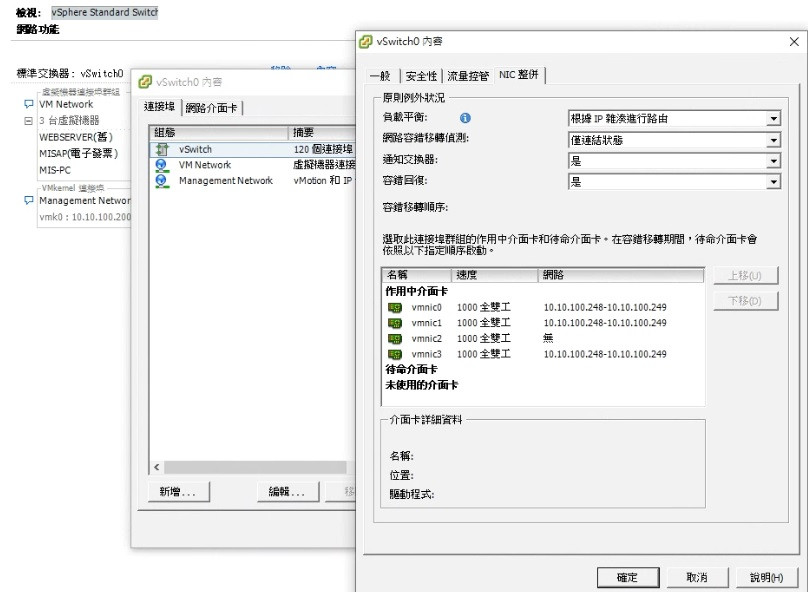Click the horizontal scrollbar left arrow
The width and height of the screenshot is (808, 593).
click(x=157, y=467)
